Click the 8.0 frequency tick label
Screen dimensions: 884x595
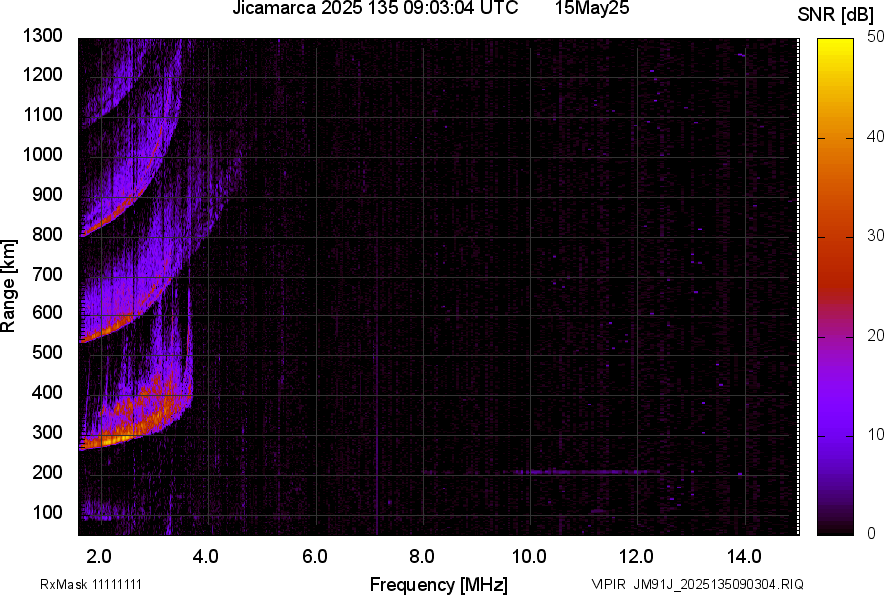(x=421, y=557)
